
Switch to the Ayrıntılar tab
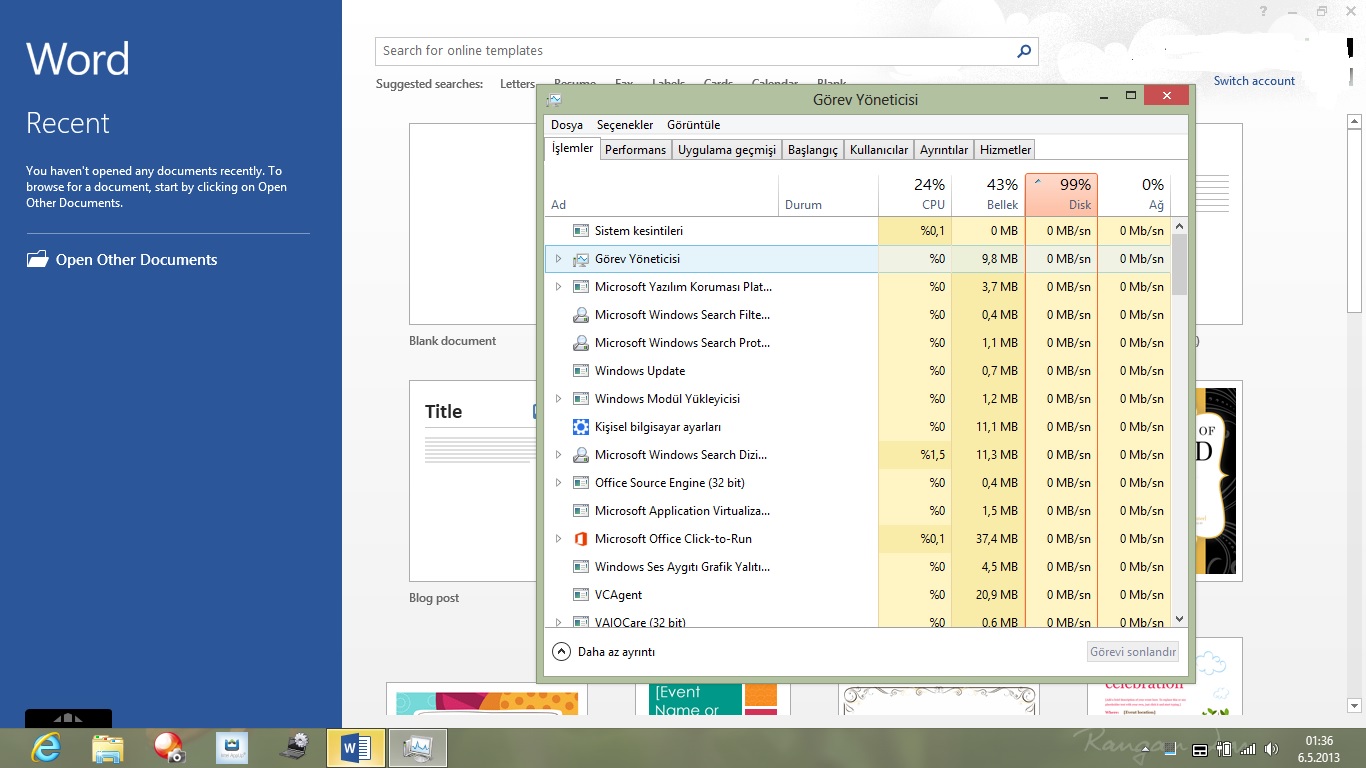pos(944,150)
